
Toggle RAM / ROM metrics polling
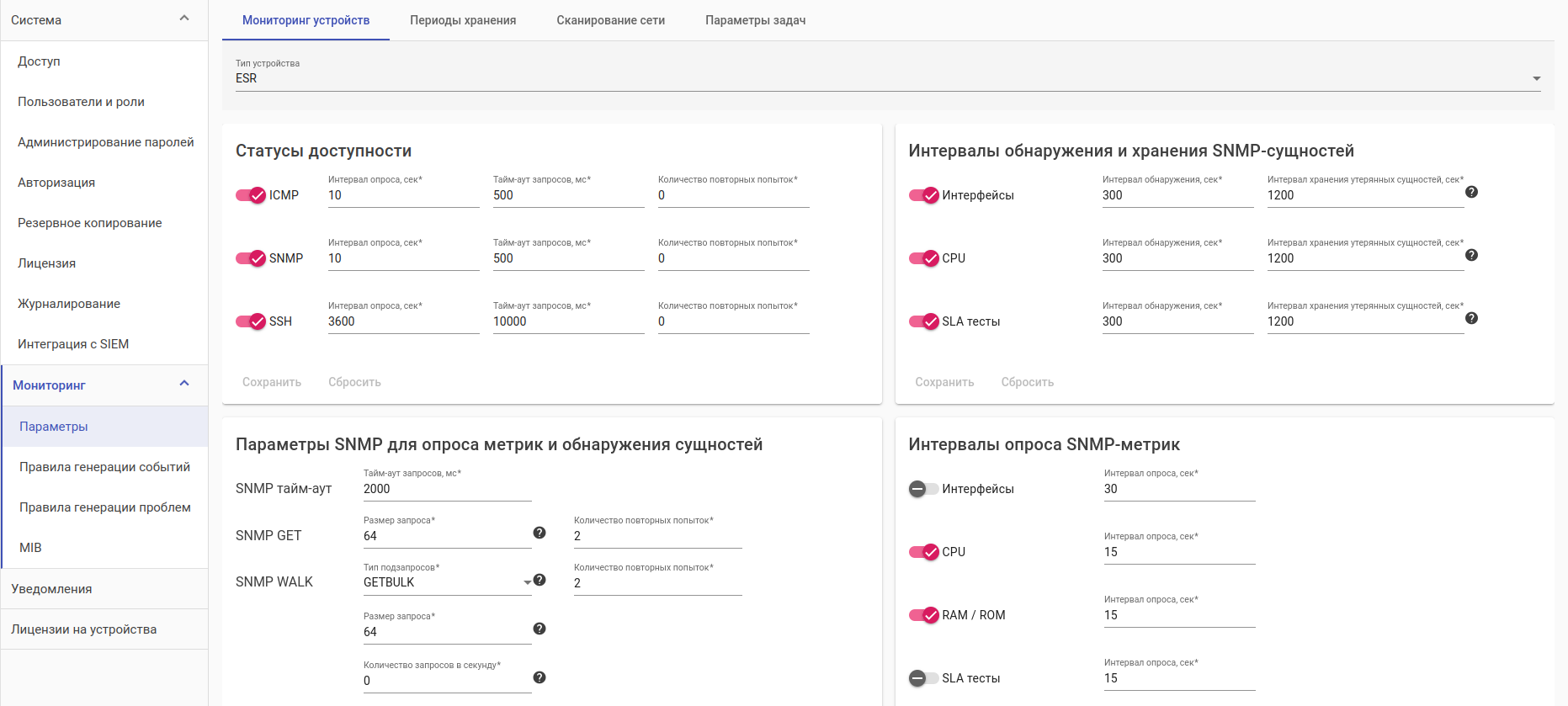(923, 615)
